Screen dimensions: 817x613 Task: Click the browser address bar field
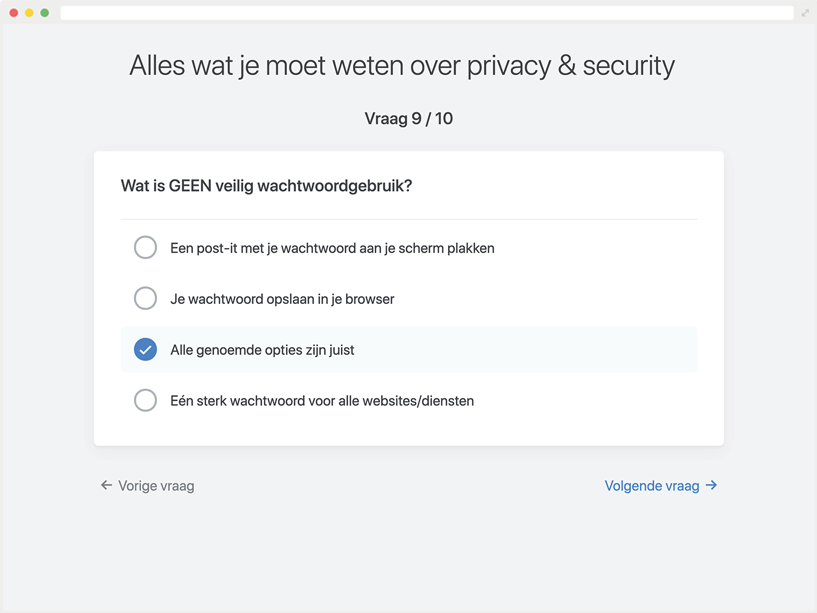point(426,13)
